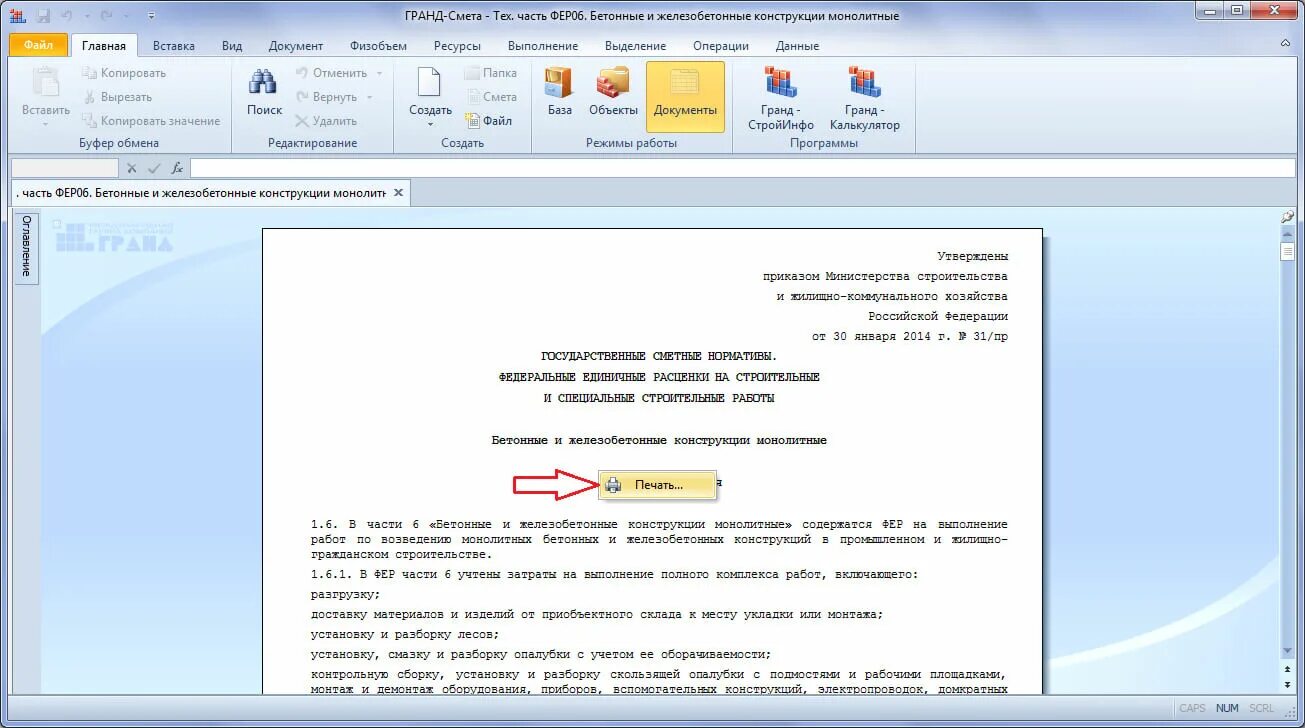
Task: Open the Оглавление side panel
Action: point(26,247)
